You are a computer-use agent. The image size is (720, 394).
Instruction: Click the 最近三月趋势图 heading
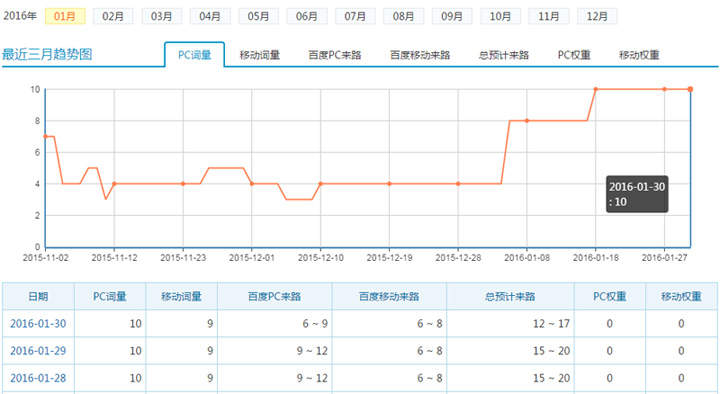pos(47,54)
